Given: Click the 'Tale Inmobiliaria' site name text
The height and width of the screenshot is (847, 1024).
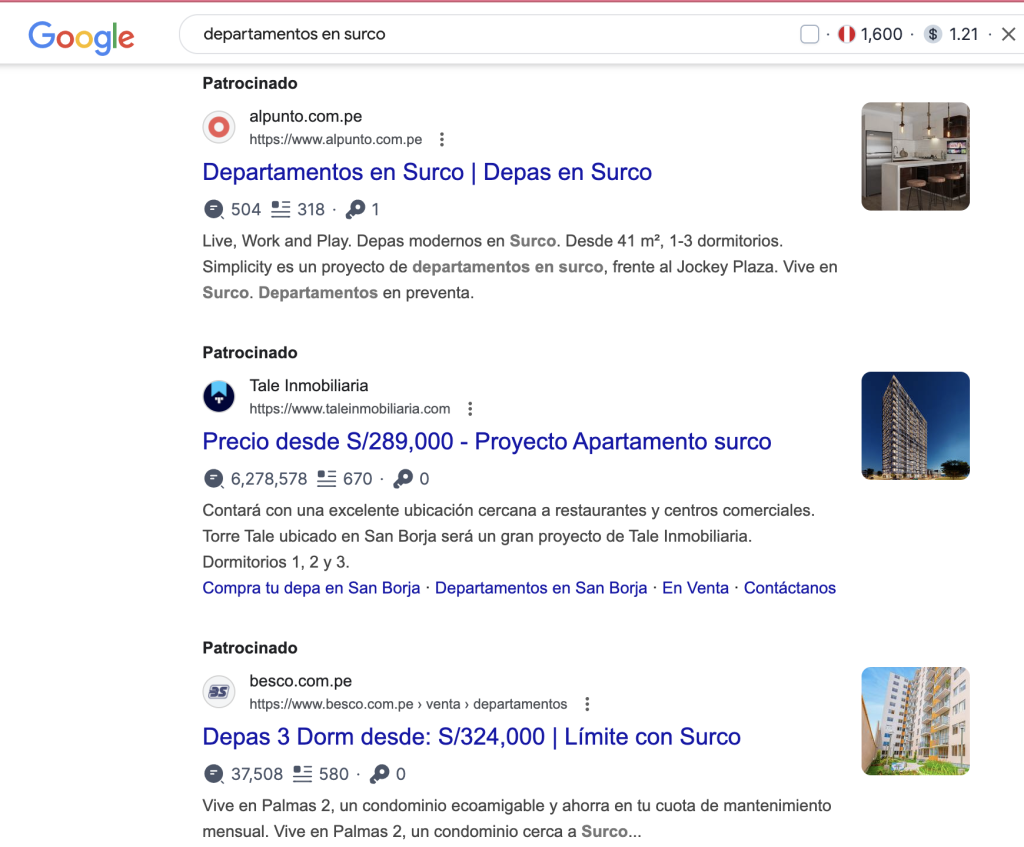Looking at the screenshot, I should tap(309, 385).
